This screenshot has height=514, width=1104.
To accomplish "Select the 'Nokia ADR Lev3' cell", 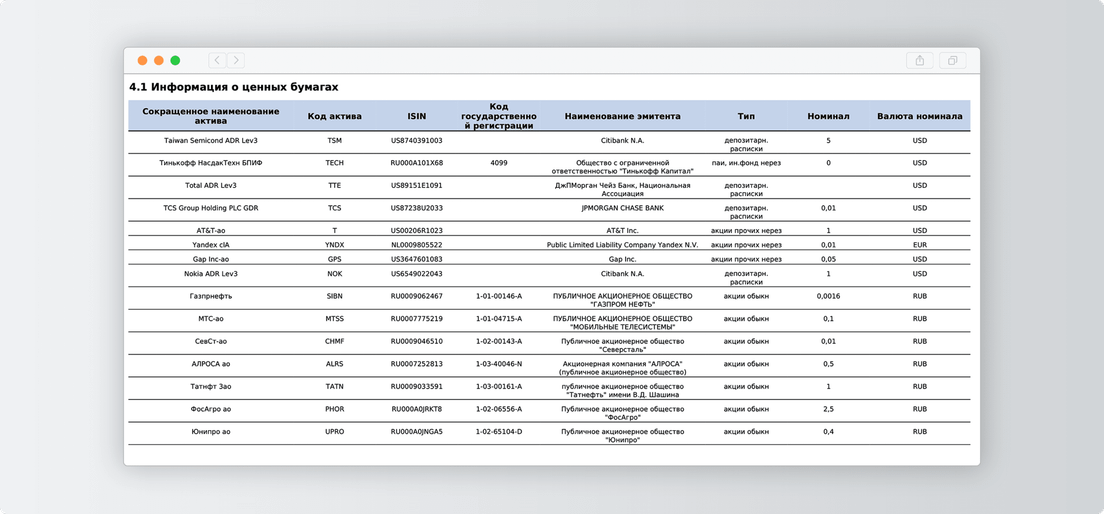I will pos(211,273).
